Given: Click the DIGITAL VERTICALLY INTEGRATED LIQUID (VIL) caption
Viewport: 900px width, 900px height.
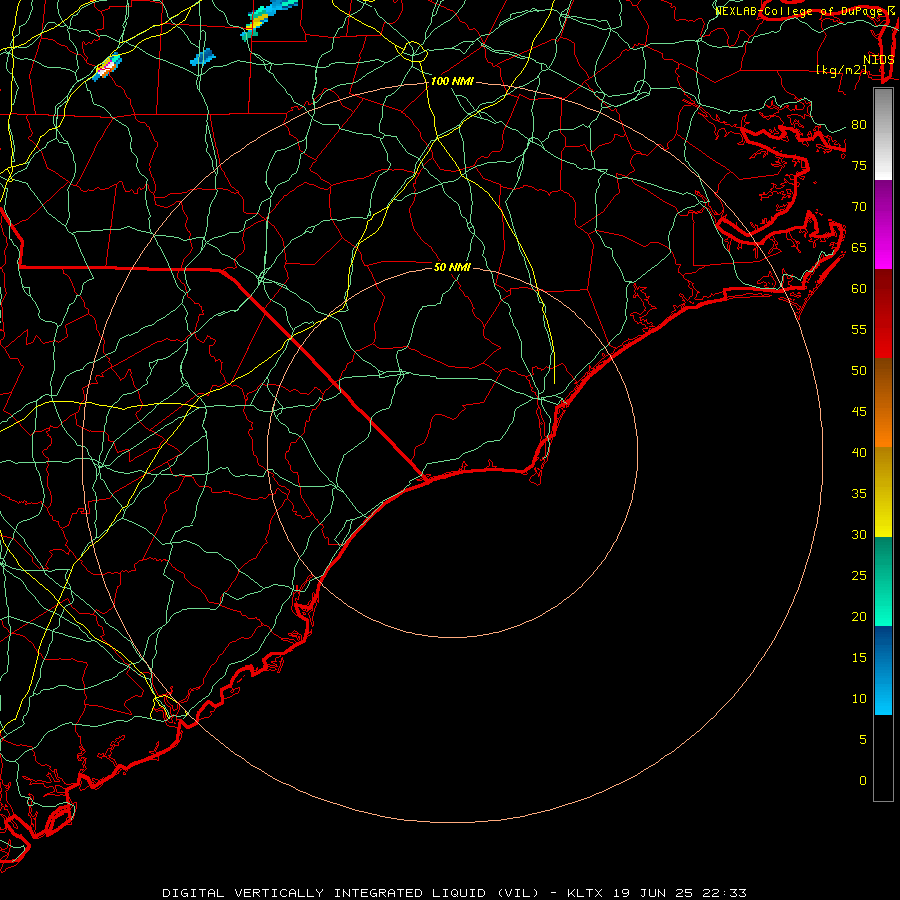Looking at the screenshot, I should pyautogui.click(x=351, y=893).
